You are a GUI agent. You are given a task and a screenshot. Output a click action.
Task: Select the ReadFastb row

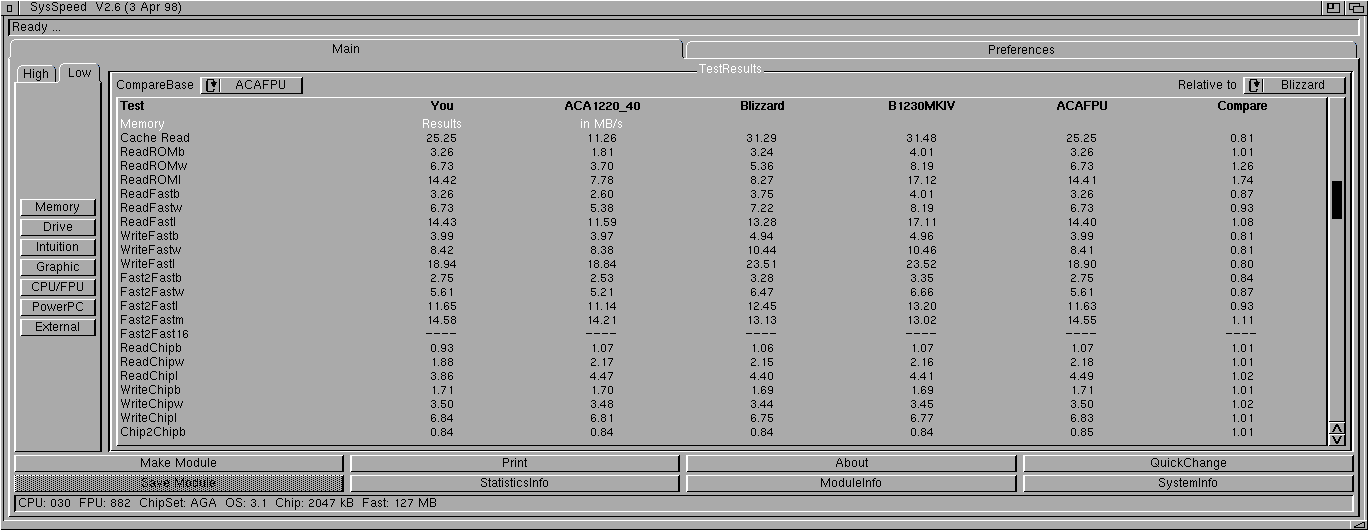pos(722,194)
